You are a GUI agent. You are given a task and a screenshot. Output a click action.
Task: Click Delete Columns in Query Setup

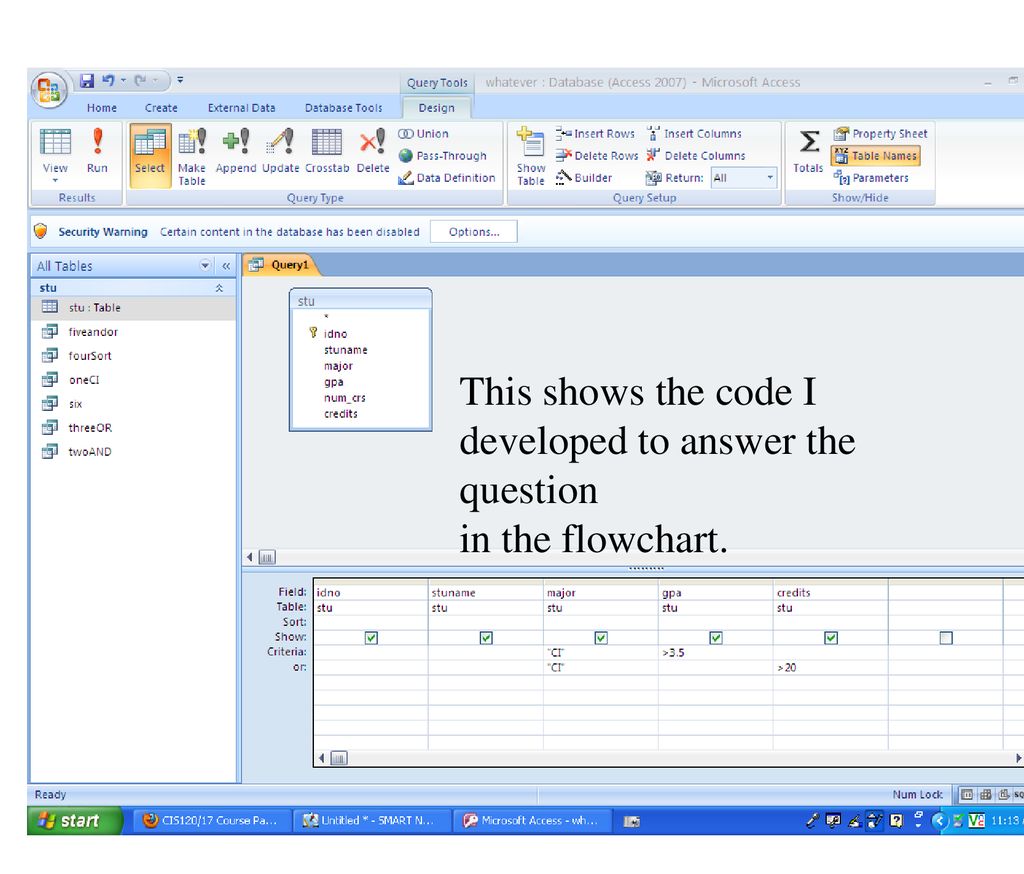click(696, 156)
